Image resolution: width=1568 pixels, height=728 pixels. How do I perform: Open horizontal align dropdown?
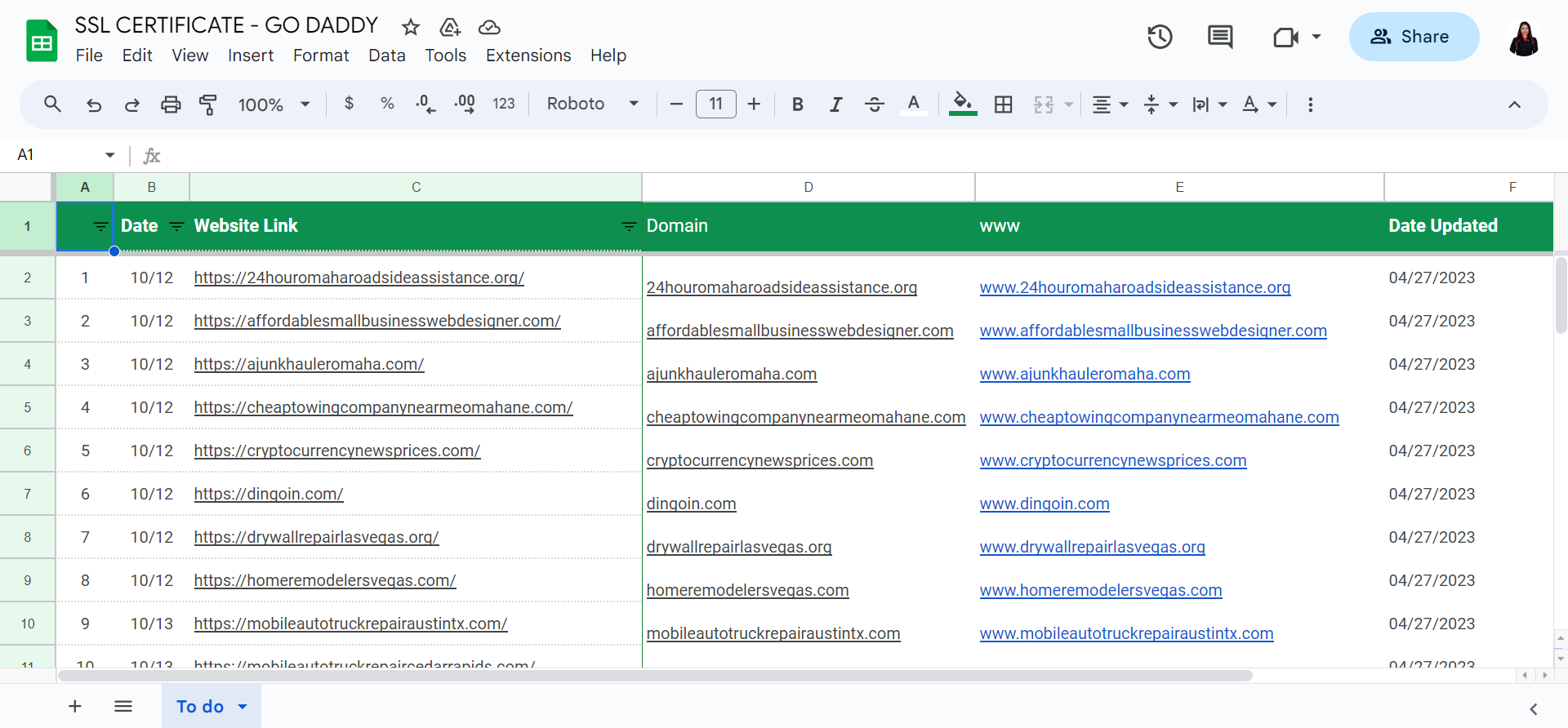[x=1111, y=104]
